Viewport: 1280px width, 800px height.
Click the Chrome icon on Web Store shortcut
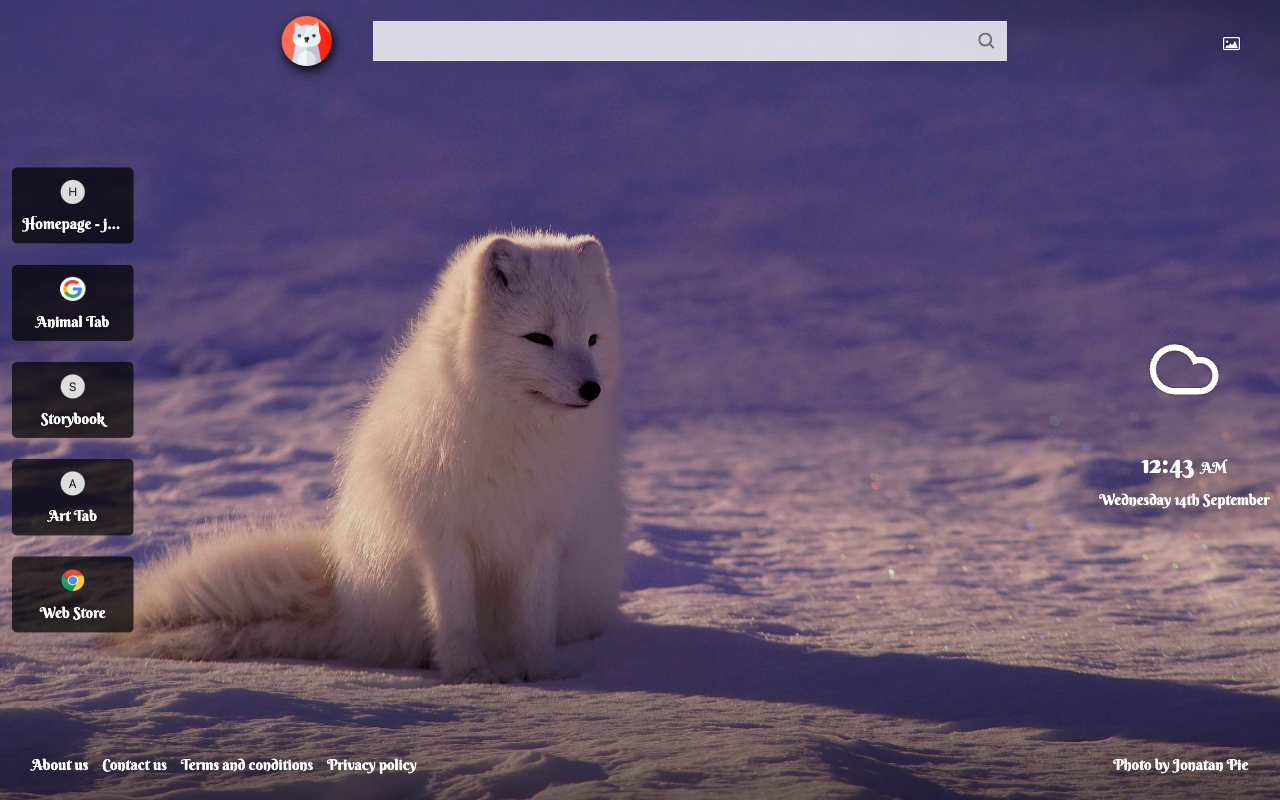tap(72, 579)
